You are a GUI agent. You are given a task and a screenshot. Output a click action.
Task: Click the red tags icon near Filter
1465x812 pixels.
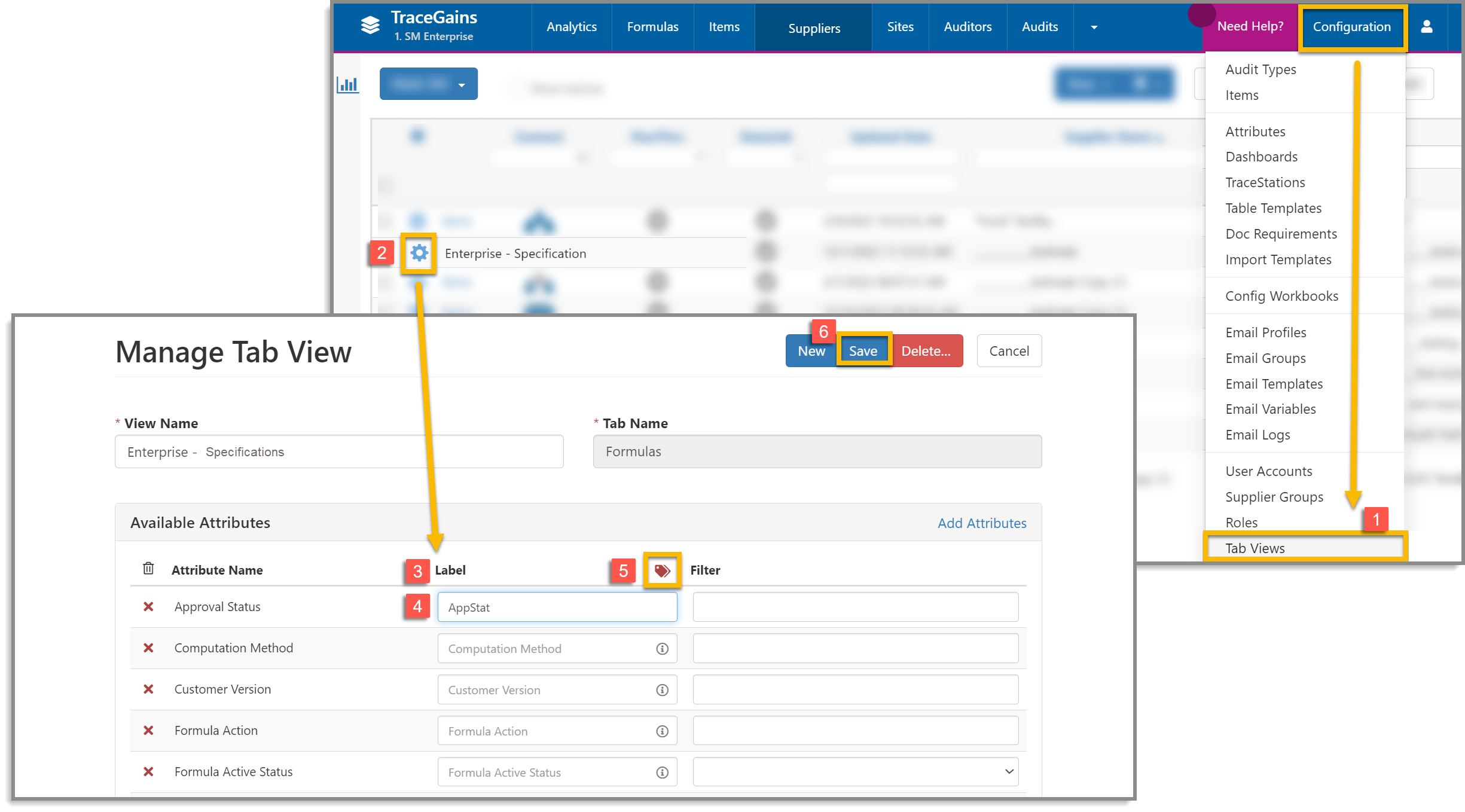point(662,570)
